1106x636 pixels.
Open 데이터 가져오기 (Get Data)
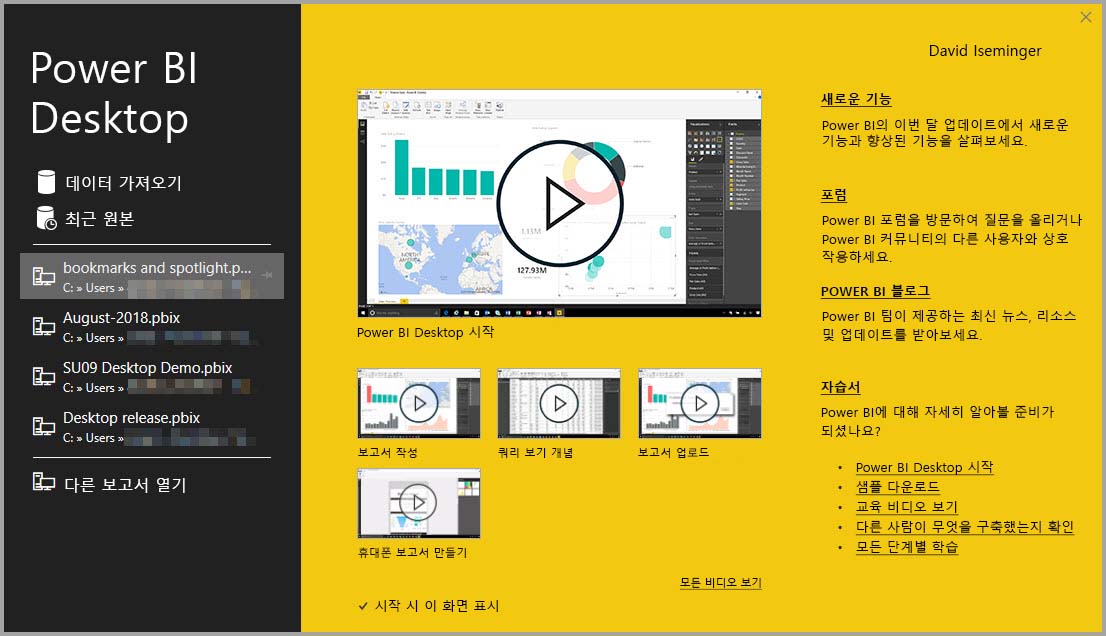pos(123,183)
